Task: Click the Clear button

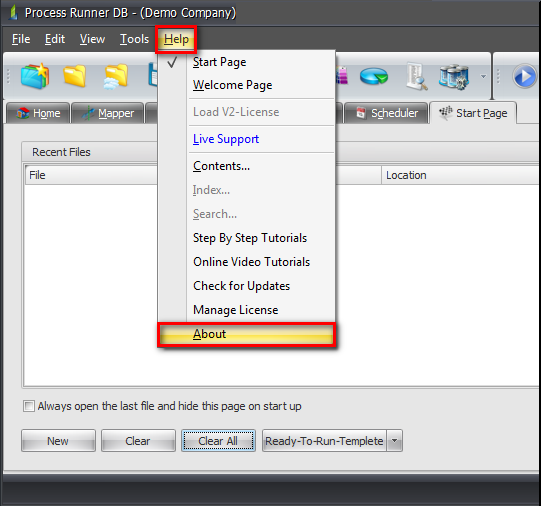Action: point(138,440)
